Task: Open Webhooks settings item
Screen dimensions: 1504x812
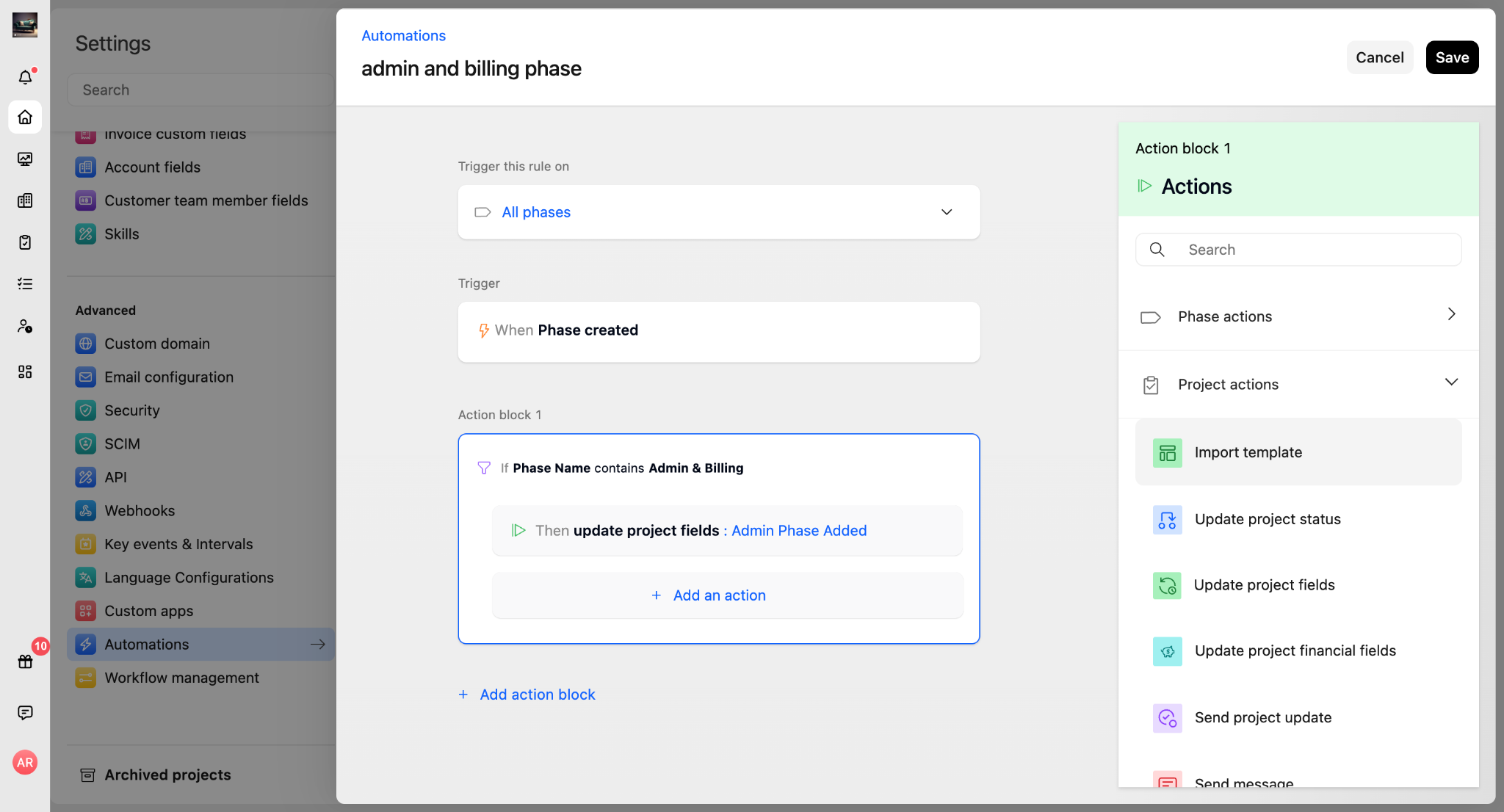Action: coord(140,510)
